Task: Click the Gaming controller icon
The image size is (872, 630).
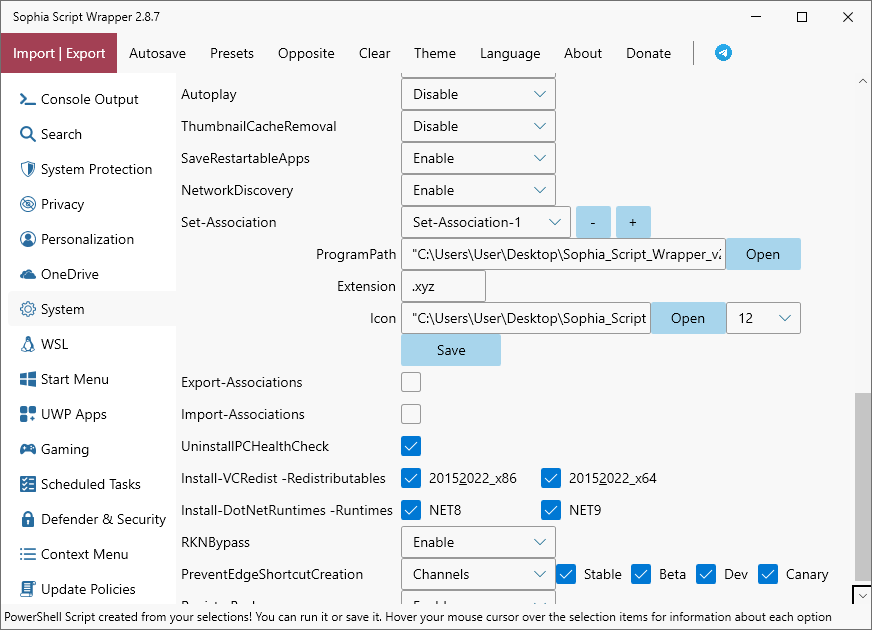Action: tap(27, 449)
